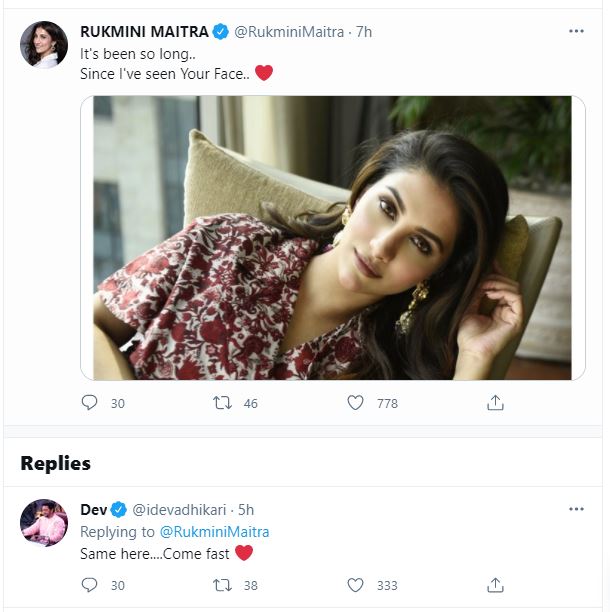The height and width of the screenshot is (612, 610).
Task: Share Rukmini Maitra's tweet
Action: (x=494, y=403)
